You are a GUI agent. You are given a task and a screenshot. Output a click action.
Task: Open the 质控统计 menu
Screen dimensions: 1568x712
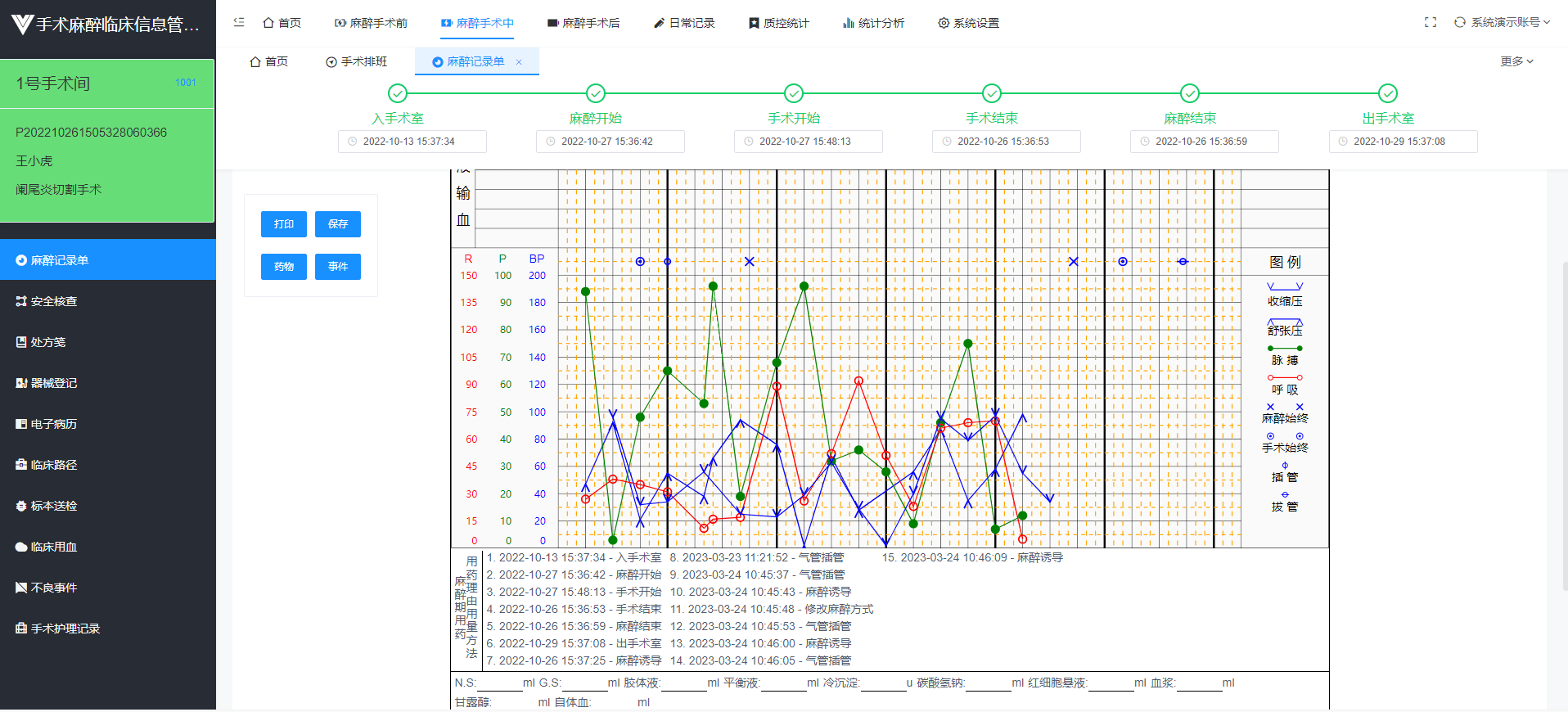coord(779,23)
